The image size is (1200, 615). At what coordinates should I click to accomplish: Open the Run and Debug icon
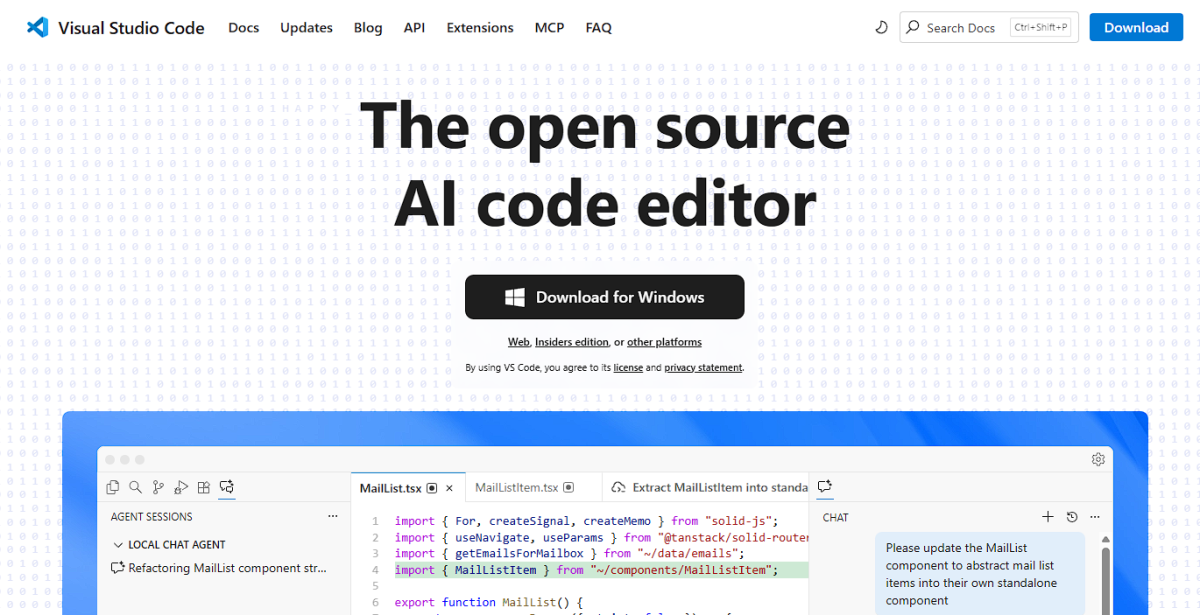[181, 487]
